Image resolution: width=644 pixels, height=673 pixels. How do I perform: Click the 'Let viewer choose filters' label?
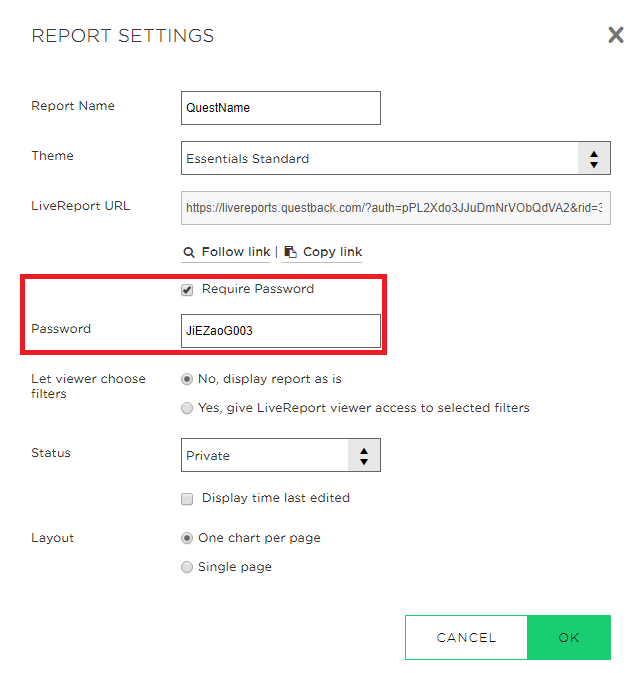pyautogui.click(x=88, y=386)
